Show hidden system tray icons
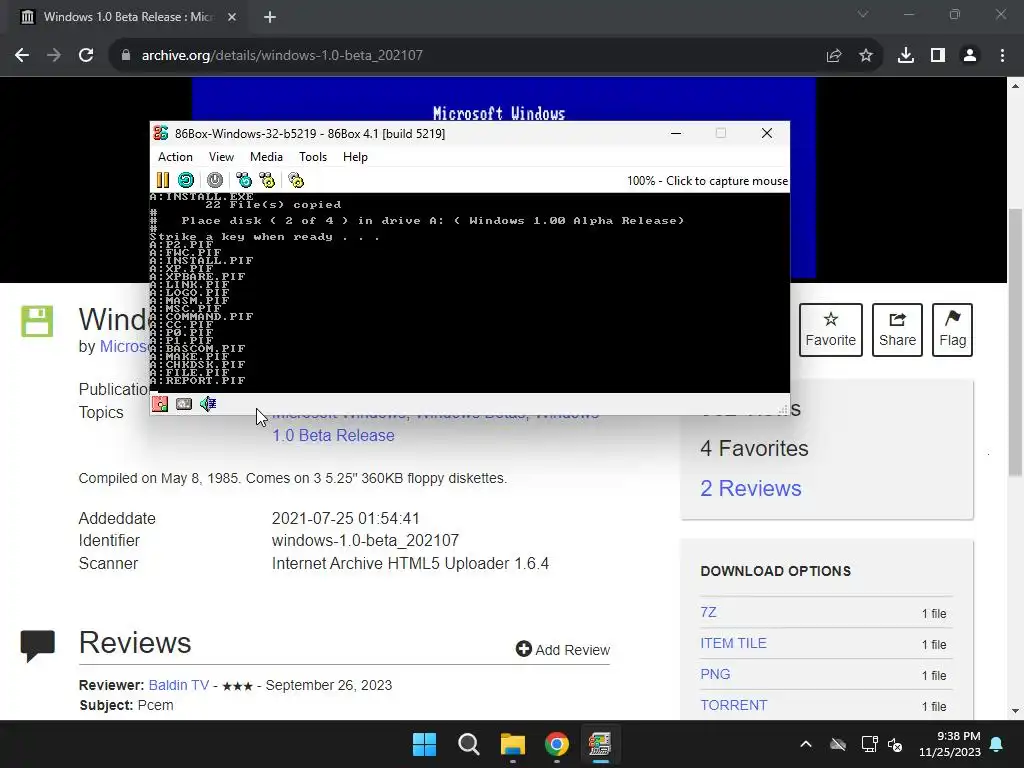Viewport: 1024px width, 768px height. pyautogui.click(x=806, y=744)
